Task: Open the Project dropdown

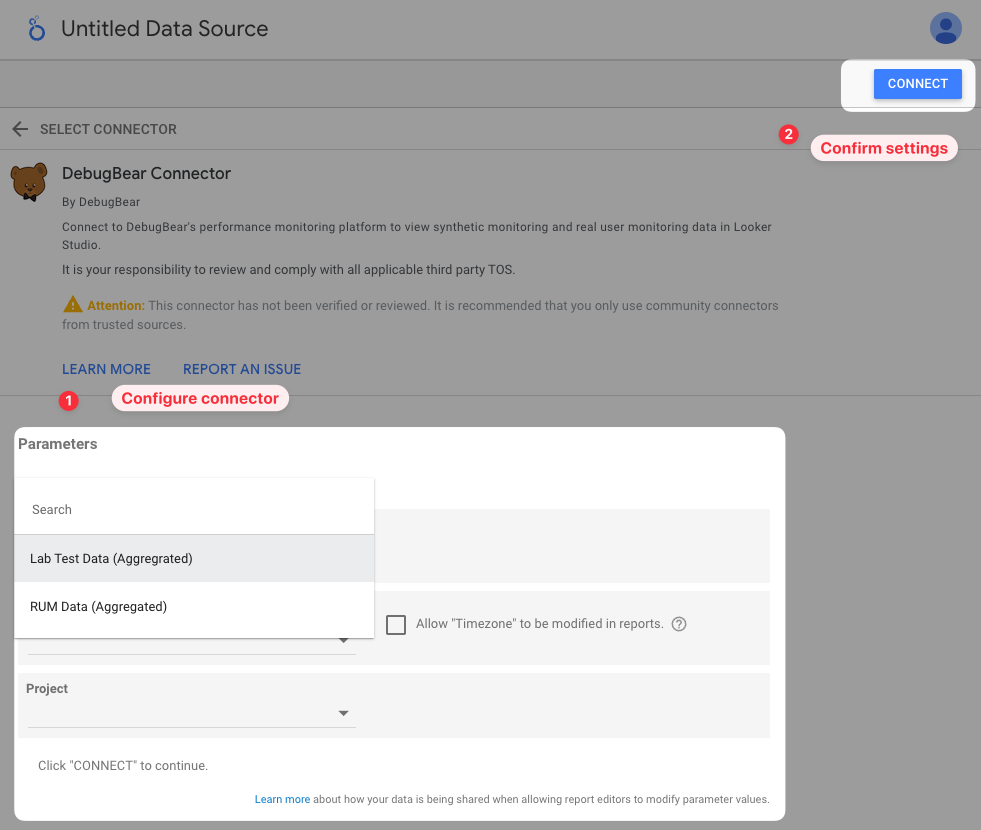Action: coord(191,713)
